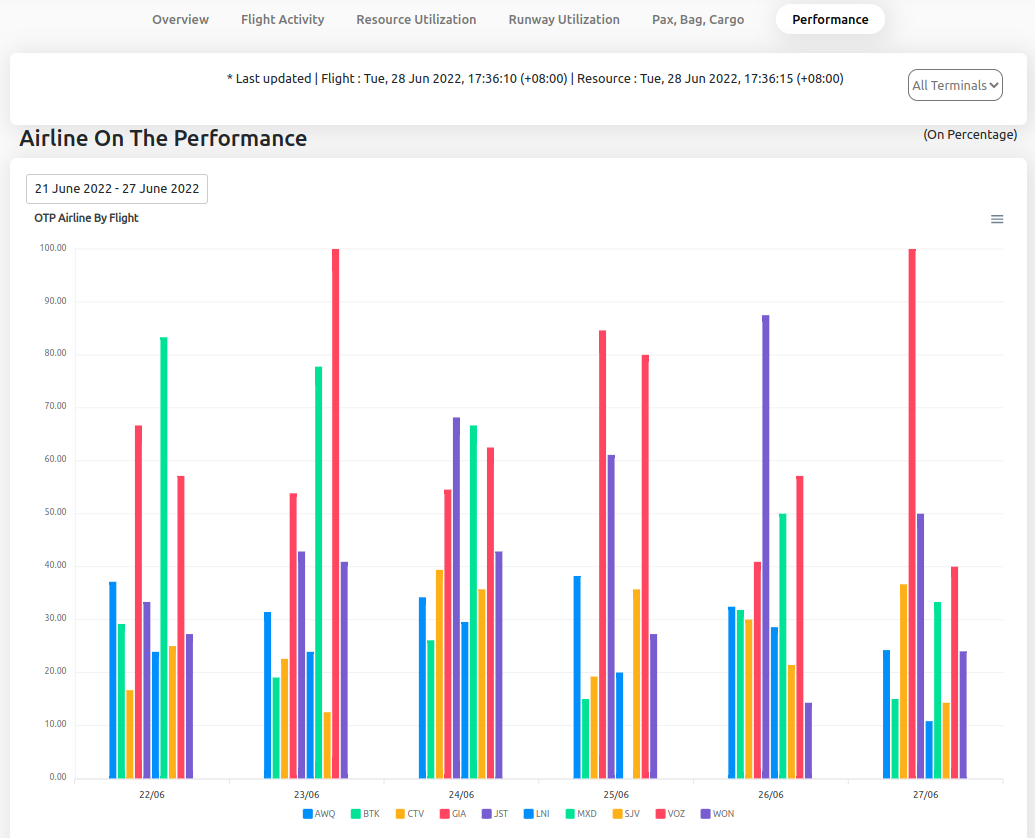The width and height of the screenshot is (1035, 838).
Task: Click the LNI legend color marker
Action: click(529, 814)
